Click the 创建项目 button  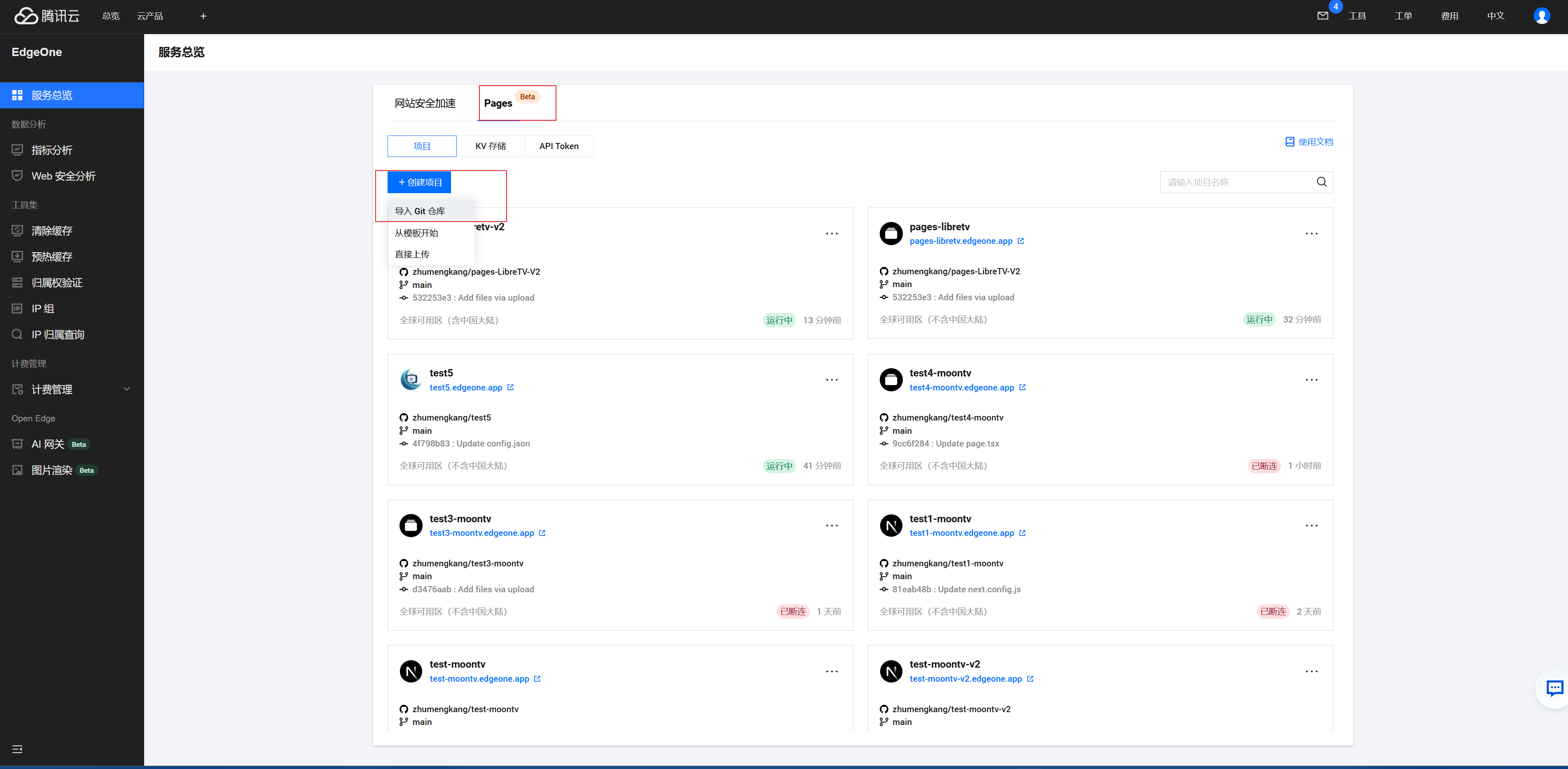click(419, 182)
